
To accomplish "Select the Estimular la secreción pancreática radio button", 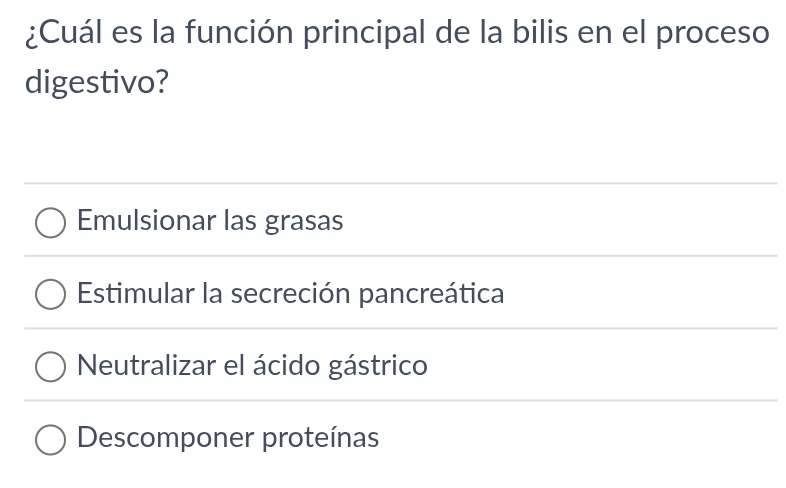I will click(51, 295).
